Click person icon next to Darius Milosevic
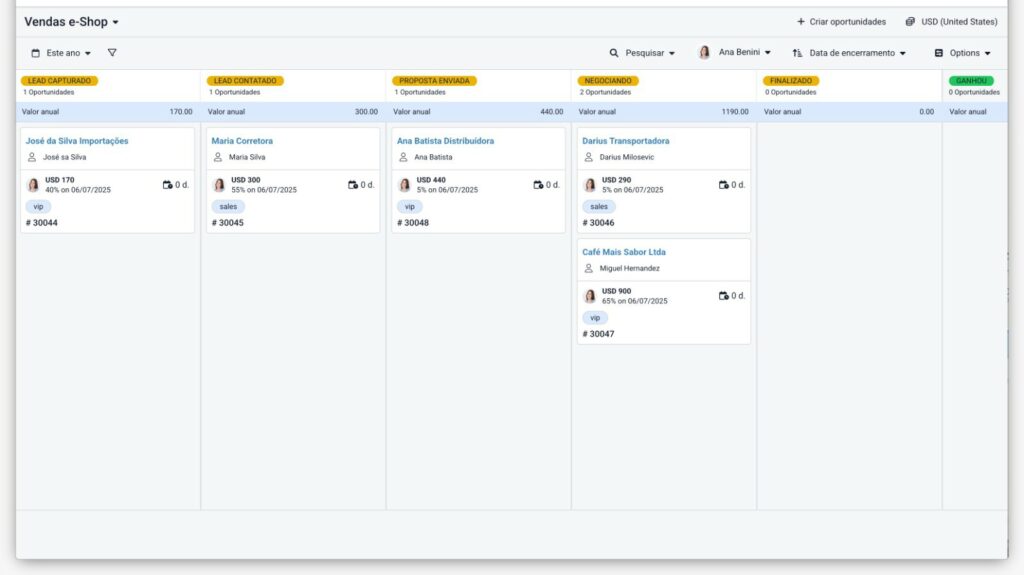The height and width of the screenshot is (575, 1024). (588, 157)
